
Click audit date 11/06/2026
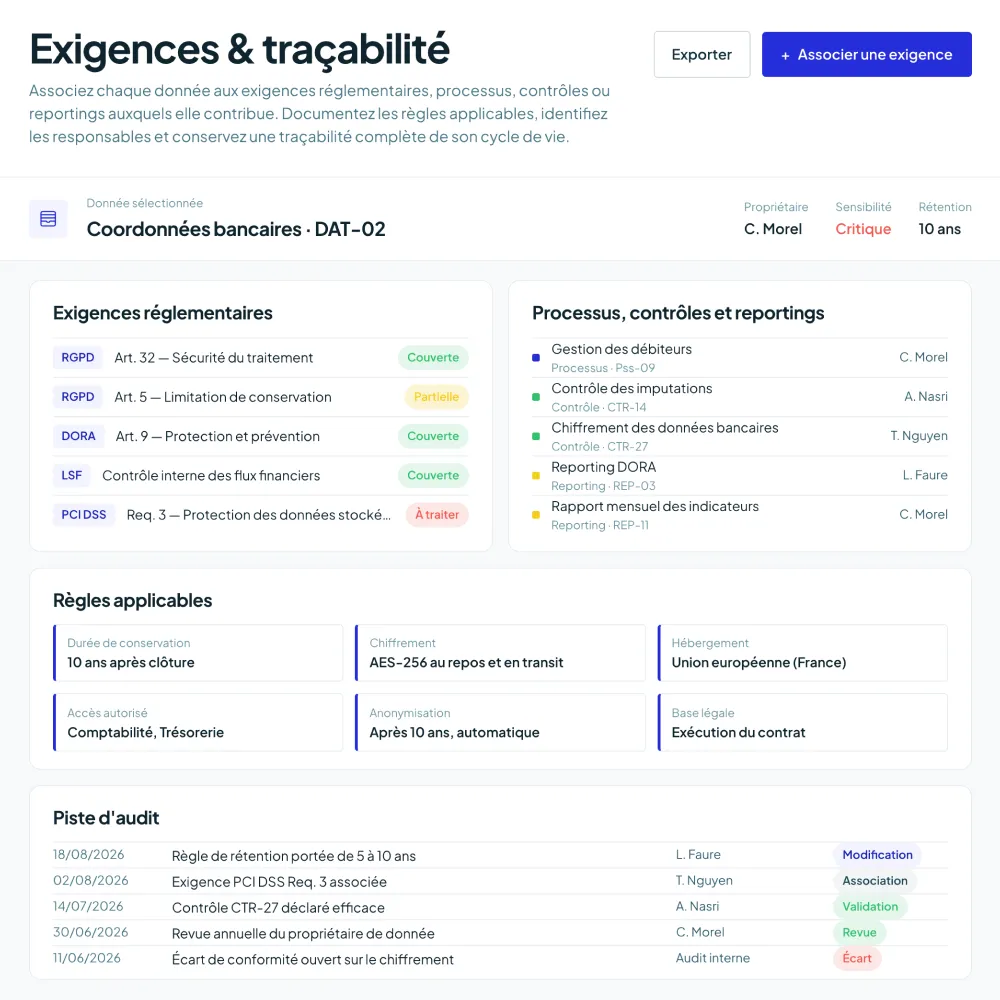point(87,958)
